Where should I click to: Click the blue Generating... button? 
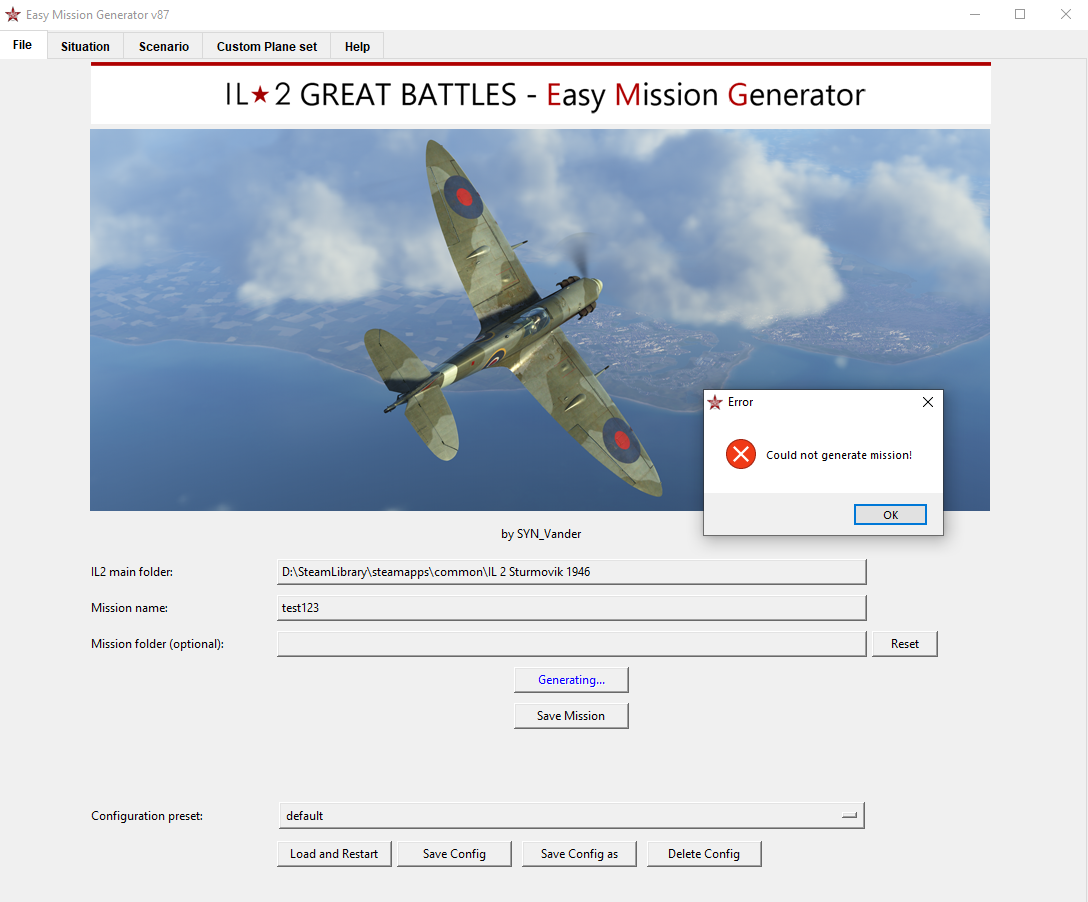coord(571,680)
